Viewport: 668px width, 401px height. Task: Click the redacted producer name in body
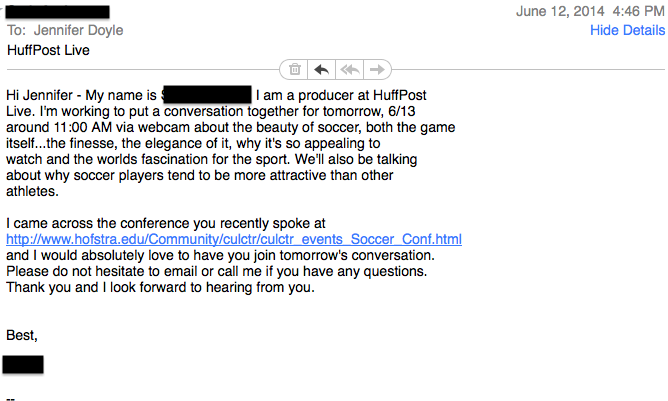pyautogui.click(x=207, y=95)
